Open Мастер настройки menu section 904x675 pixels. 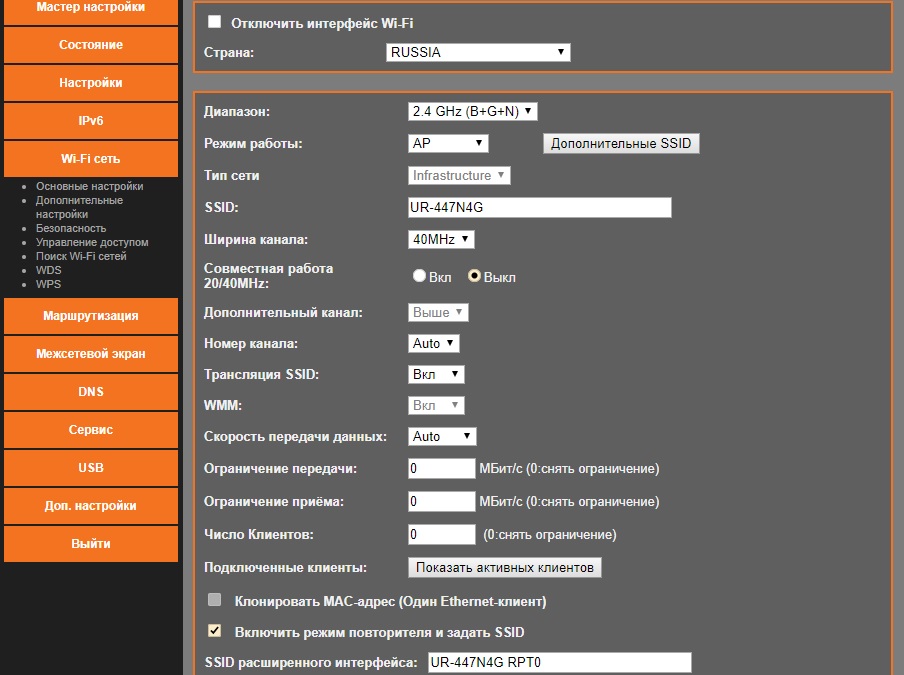(91, 10)
